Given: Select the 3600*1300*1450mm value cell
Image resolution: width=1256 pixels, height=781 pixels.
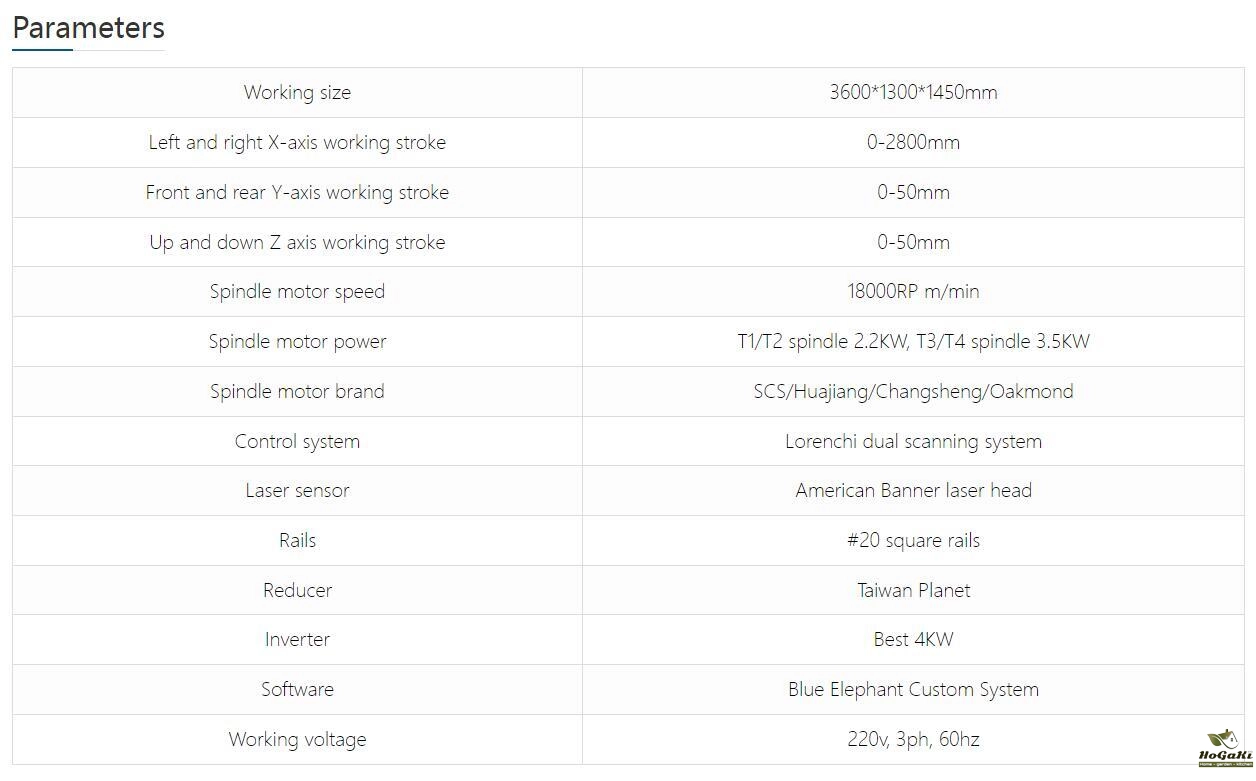Looking at the screenshot, I should point(913,93).
